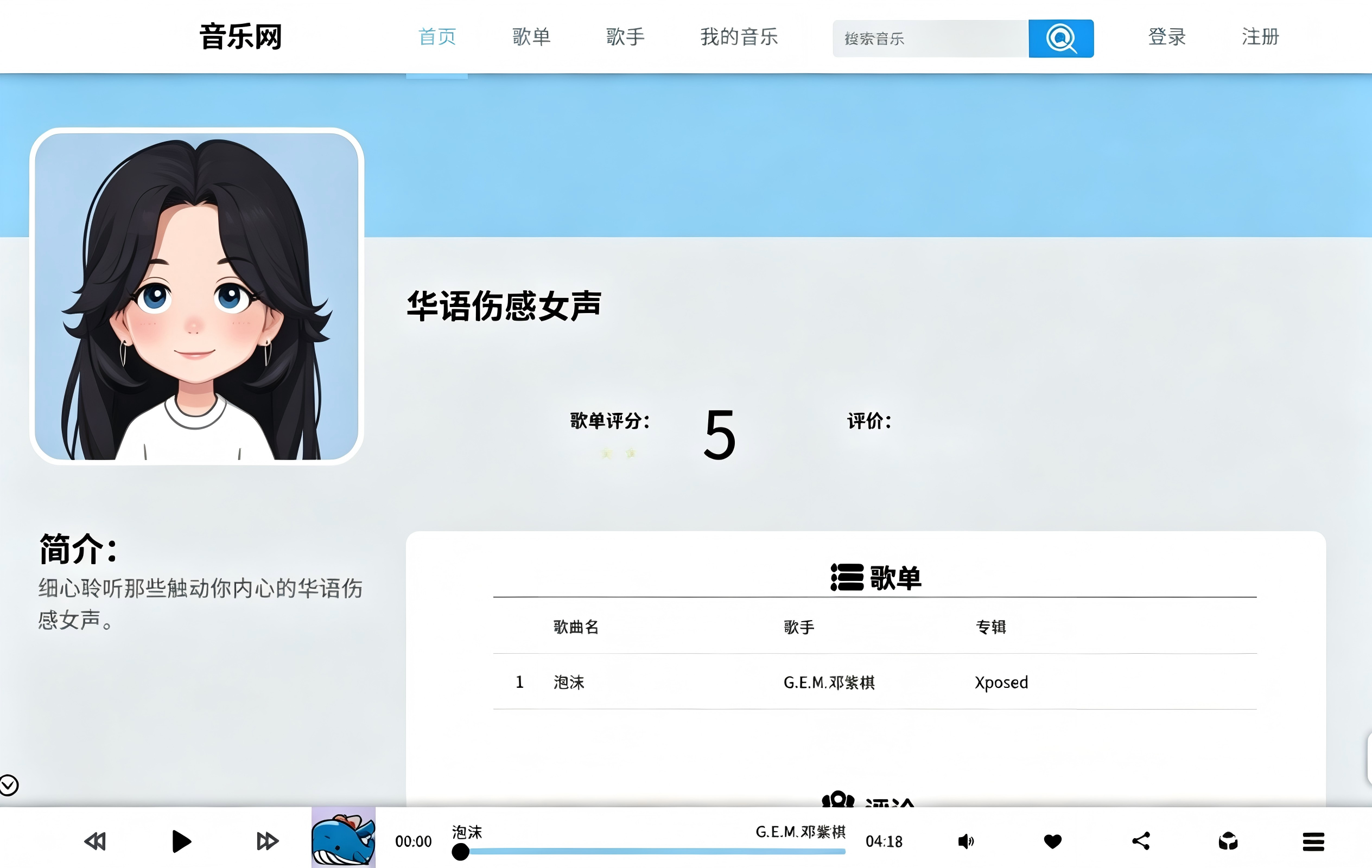
Task: Open 我的音乐 page
Action: tap(739, 37)
